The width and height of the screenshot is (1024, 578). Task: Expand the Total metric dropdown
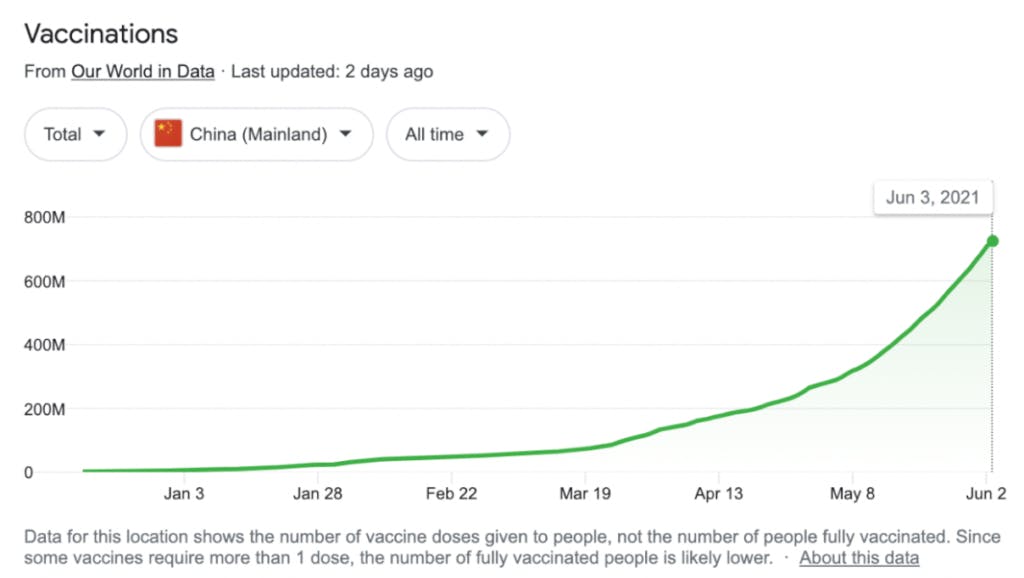(x=75, y=134)
